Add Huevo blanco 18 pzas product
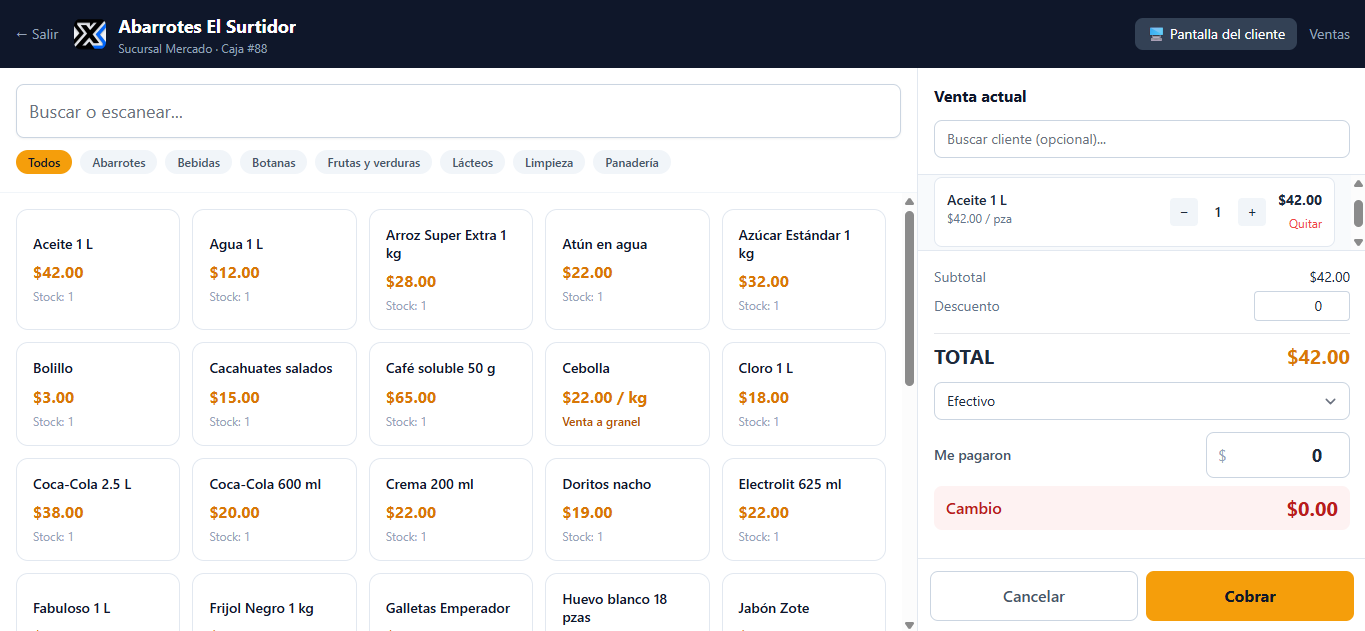Screen dimensions: 1365x631 [x=627, y=602]
